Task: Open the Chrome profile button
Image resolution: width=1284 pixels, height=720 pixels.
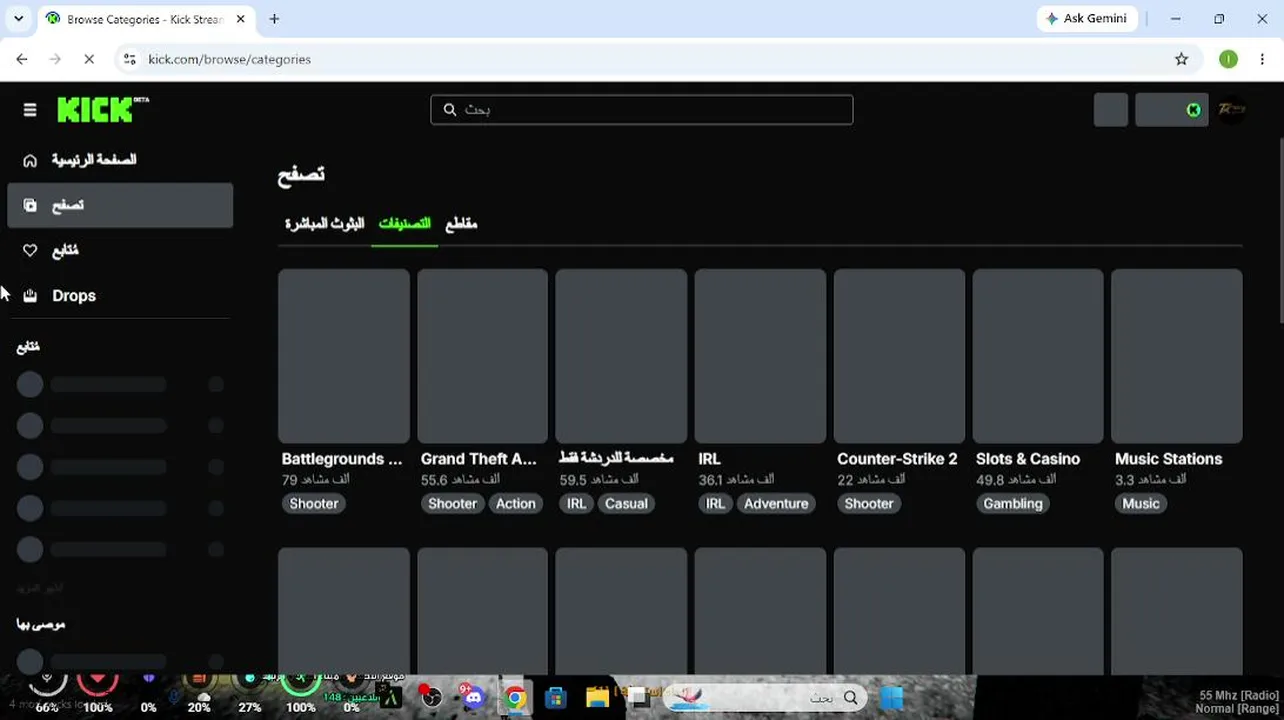Action: click(1228, 59)
